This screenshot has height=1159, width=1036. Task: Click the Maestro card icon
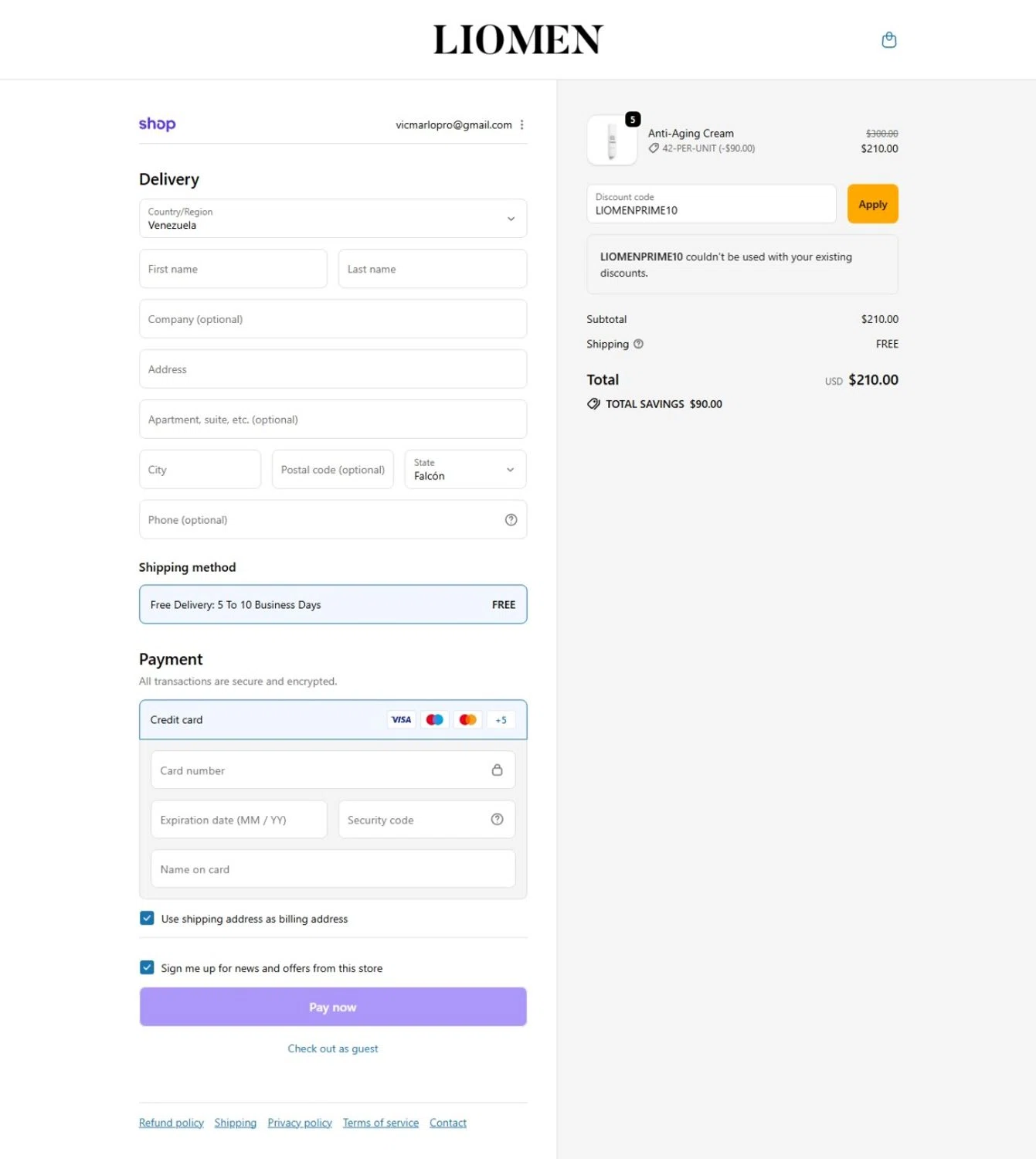click(434, 719)
